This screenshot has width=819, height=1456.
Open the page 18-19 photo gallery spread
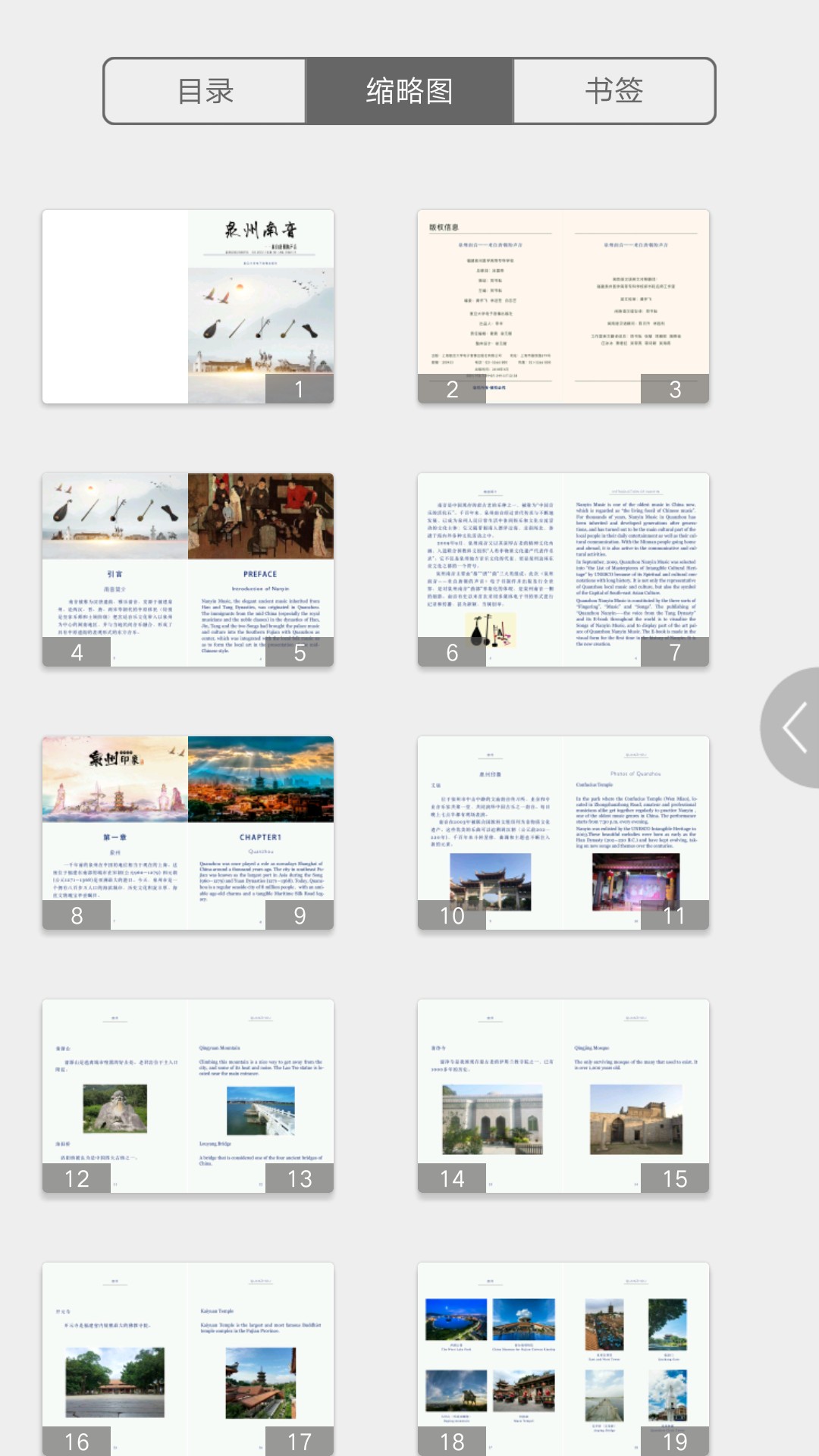(x=563, y=1357)
